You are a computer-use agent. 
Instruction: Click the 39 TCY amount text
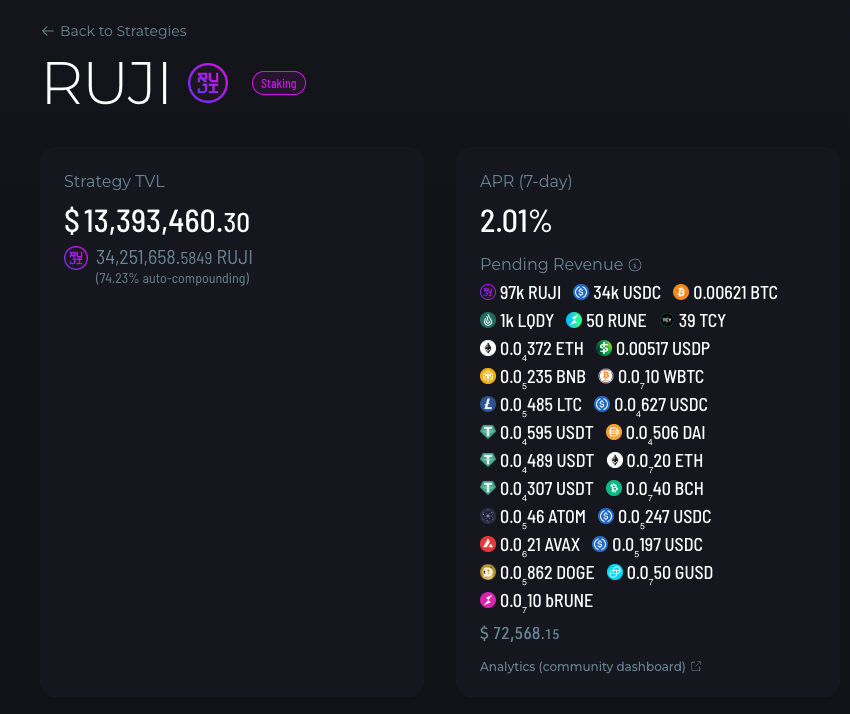pos(702,321)
